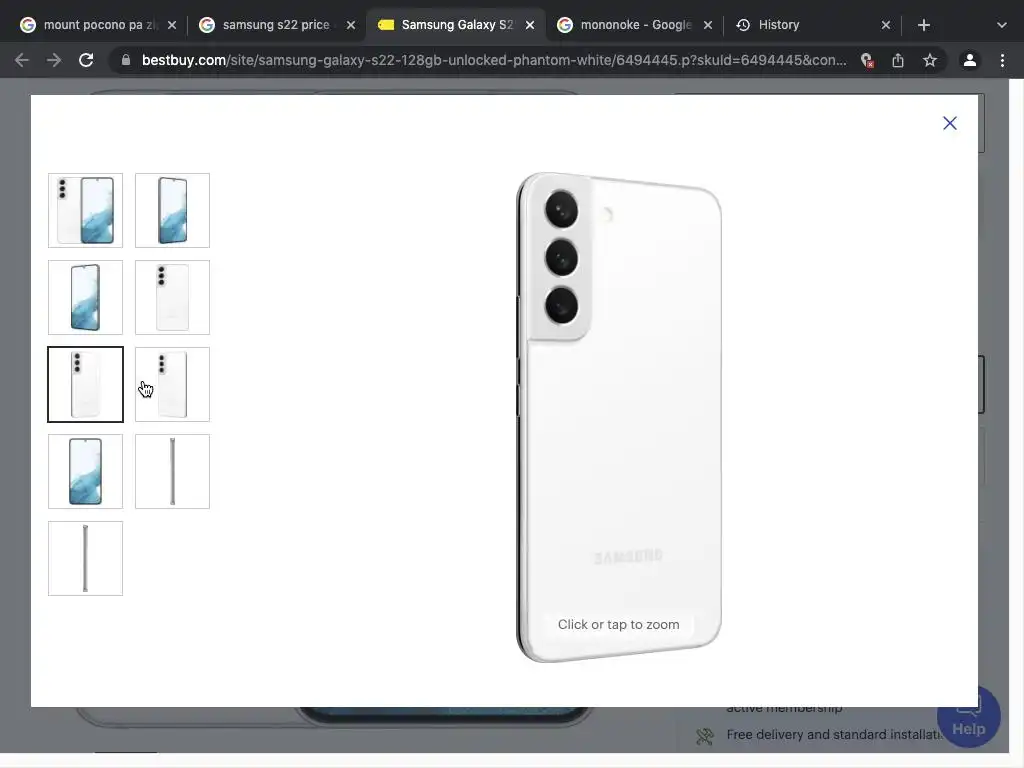Close the image gallery overlay
Image resolution: width=1024 pixels, height=768 pixels.
pyautogui.click(x=950, y=123)
